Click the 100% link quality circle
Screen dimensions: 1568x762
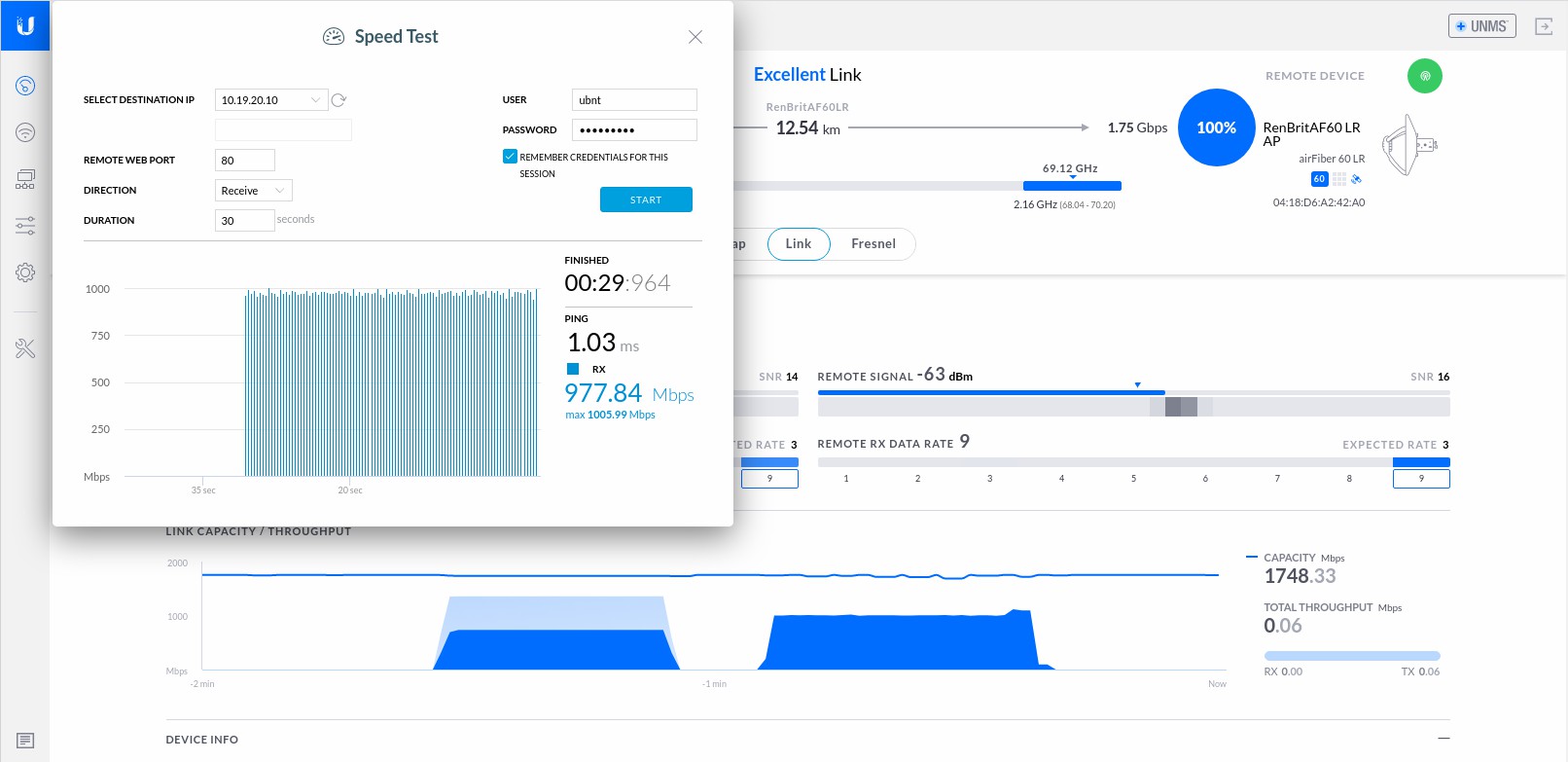tap(1217, 127)
